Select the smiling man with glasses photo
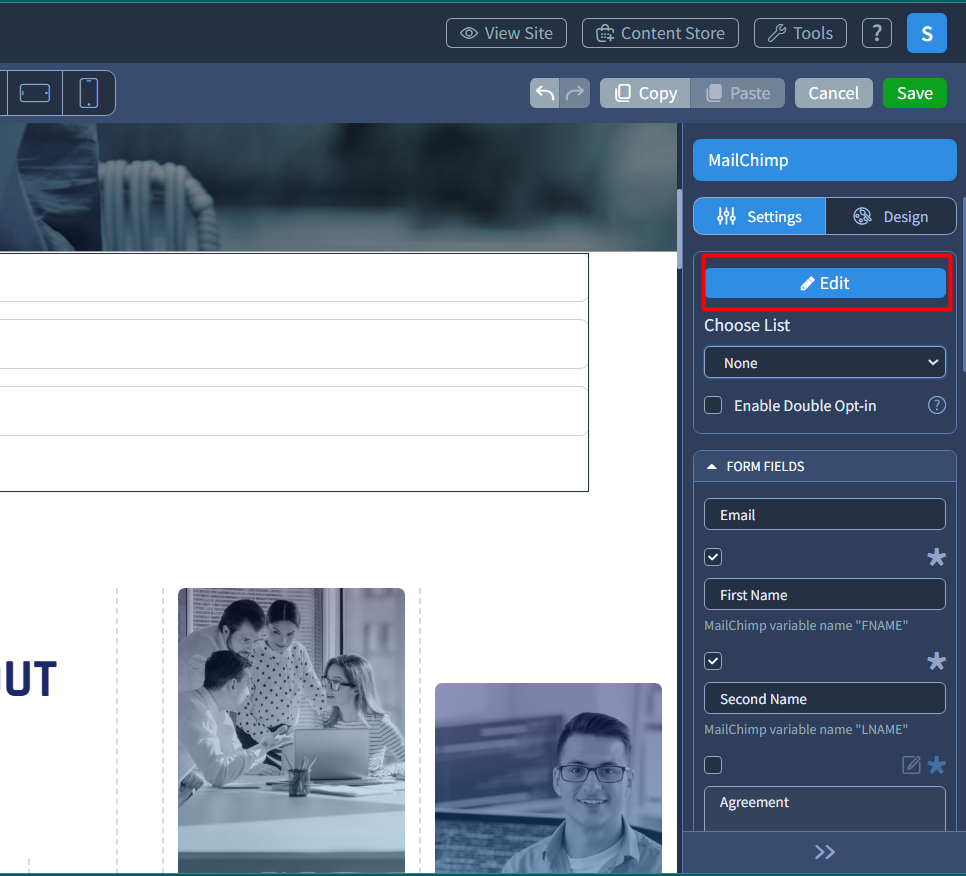 (x=548, y=777)
